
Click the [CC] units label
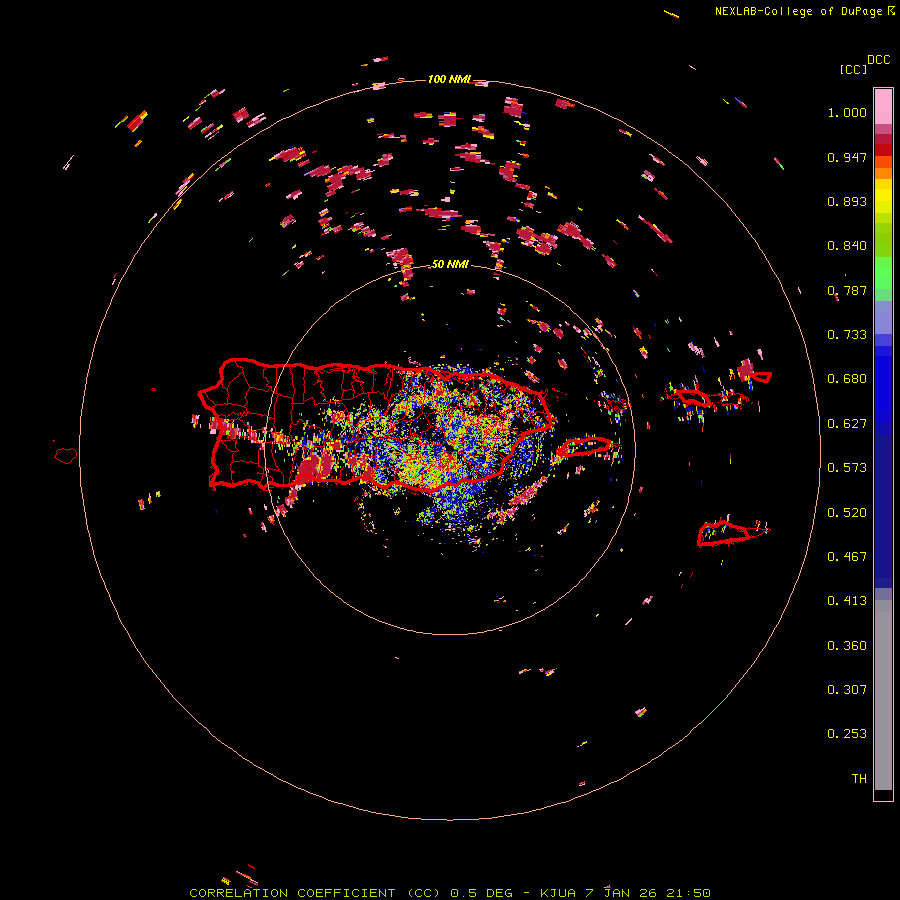pos(854,69)
